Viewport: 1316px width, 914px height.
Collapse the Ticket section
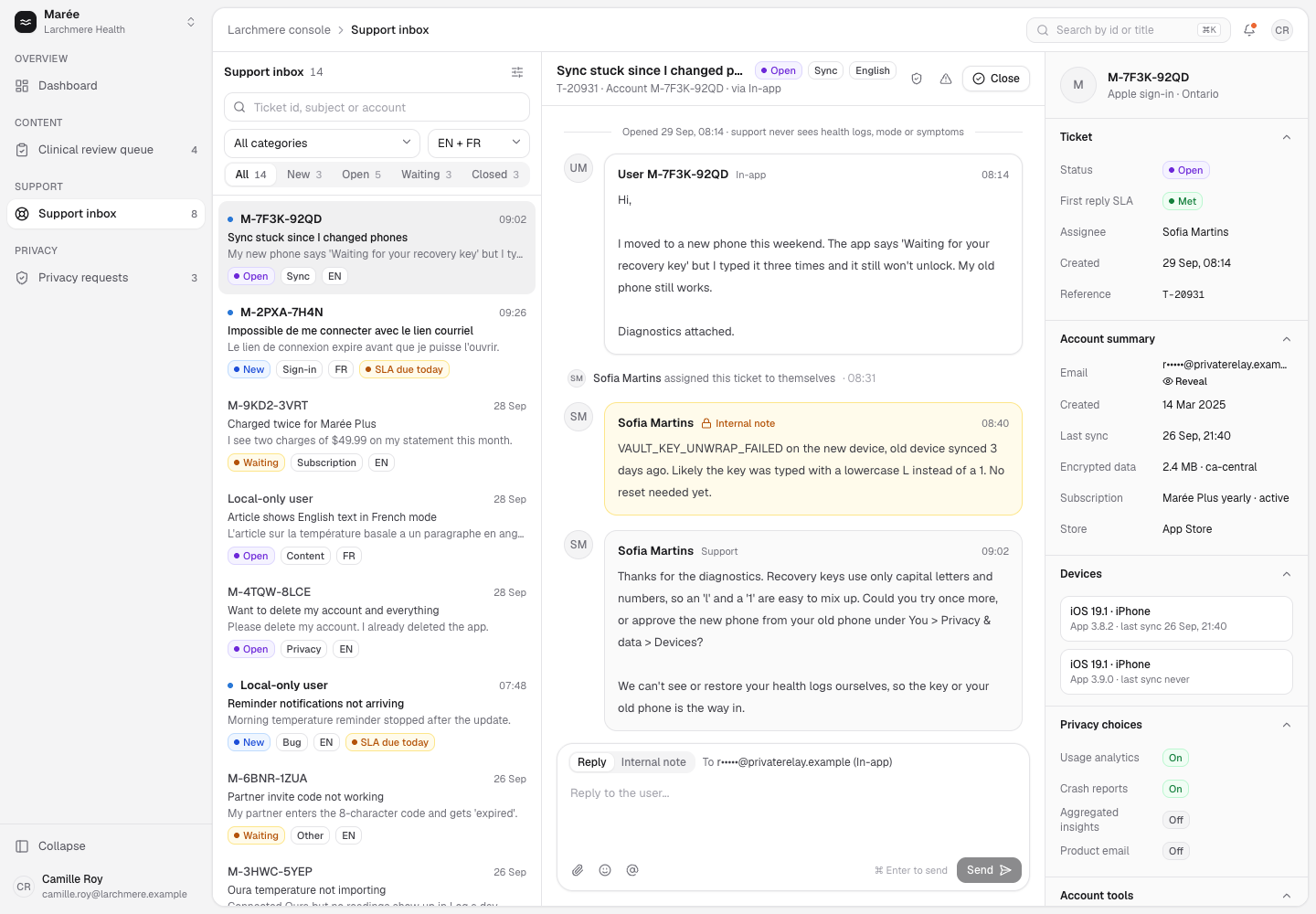pos(1287,137)
